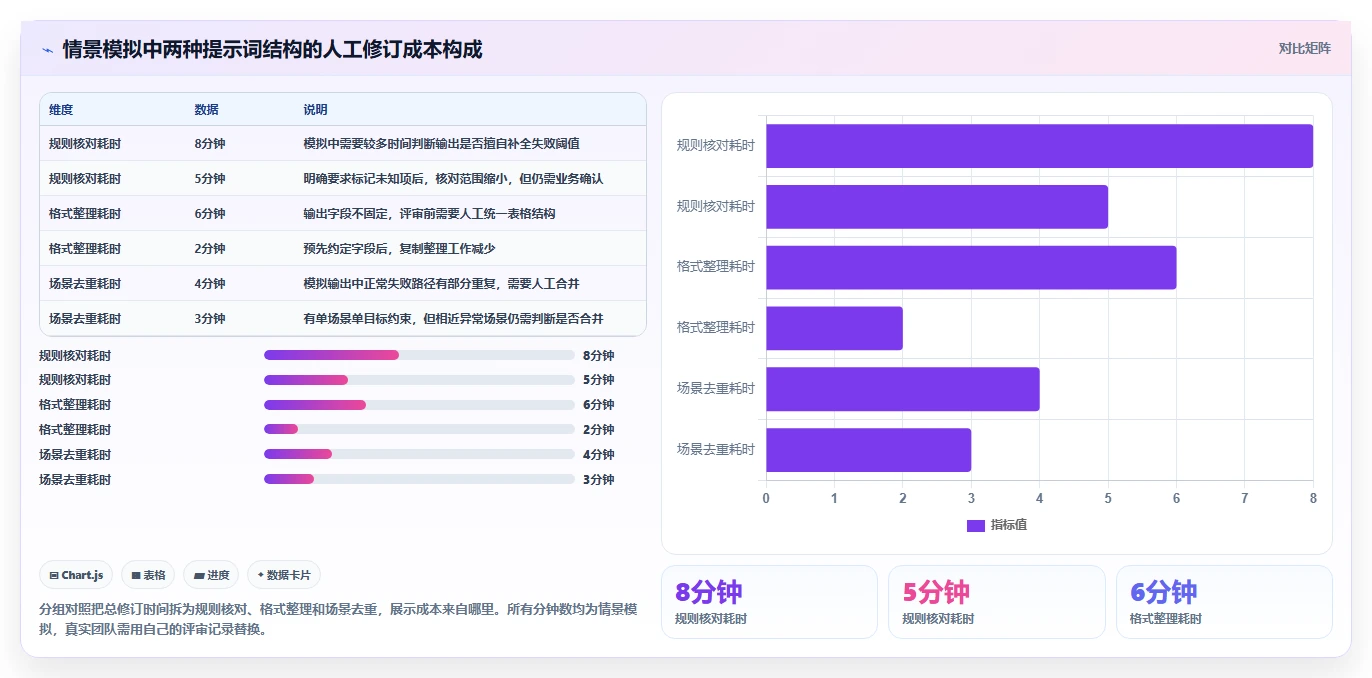
Task: Click the x-axis tick label 7
Action: point(1245,498)
